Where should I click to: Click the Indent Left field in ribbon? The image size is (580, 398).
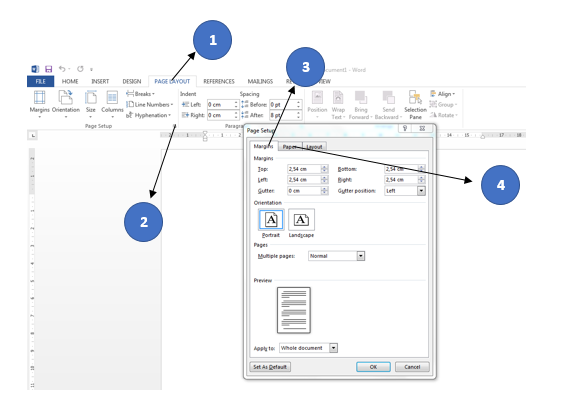coord(220,105)
